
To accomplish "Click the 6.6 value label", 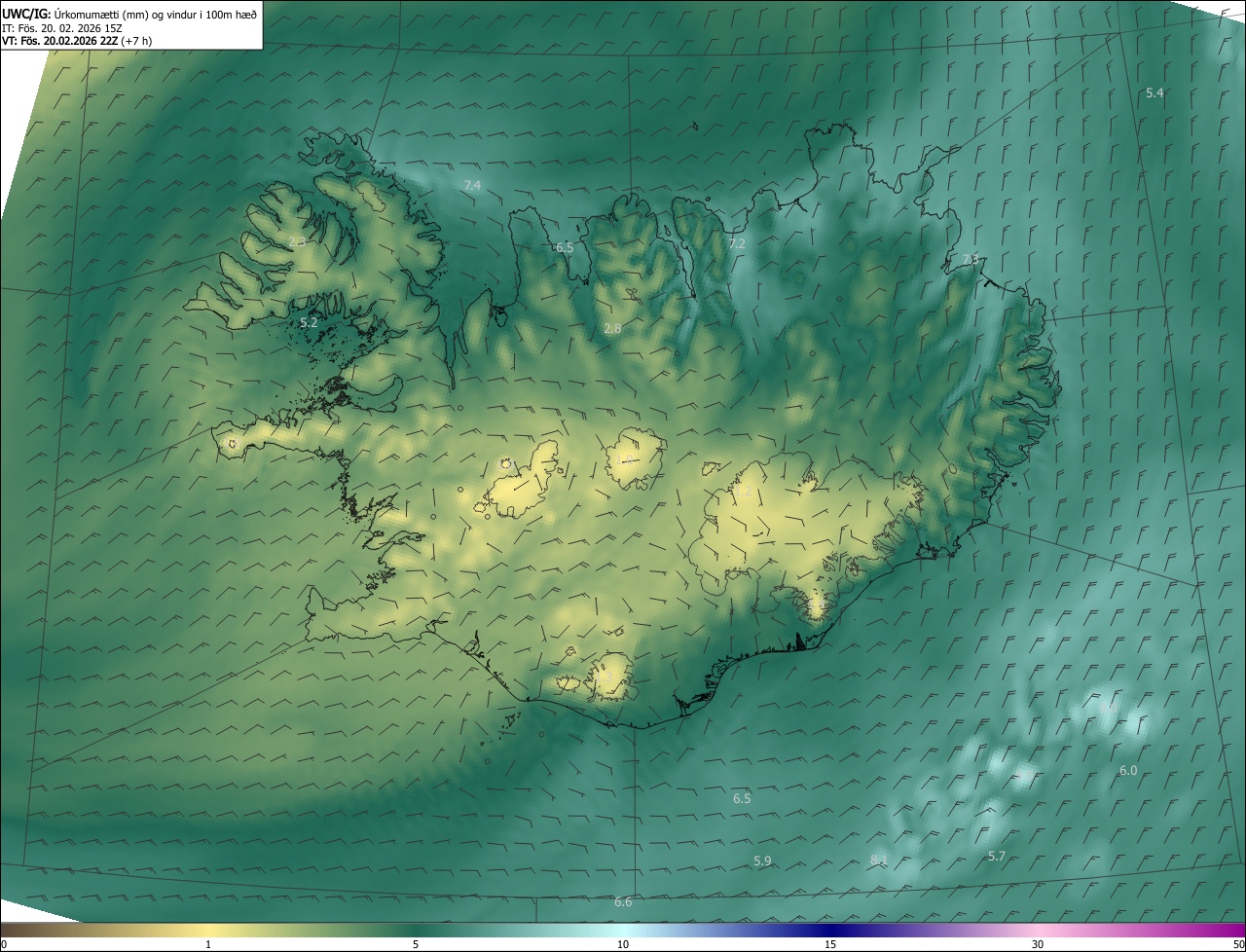I will [623, 902].
